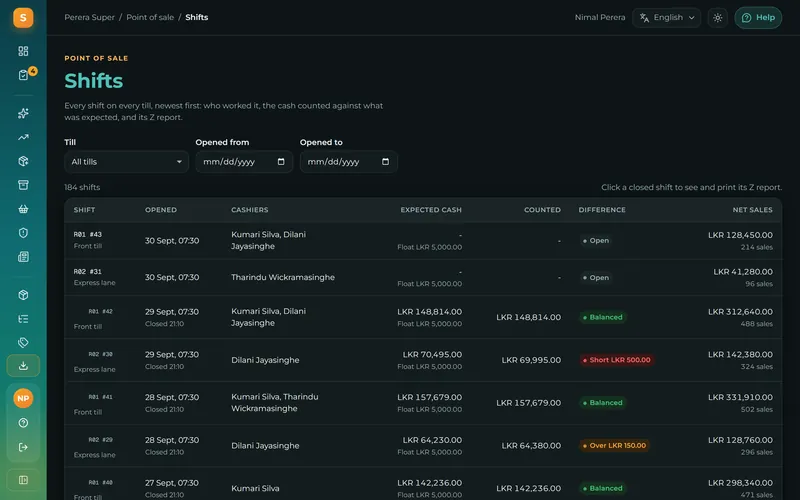
Task: Click Open status badge for R01 #43
Action: (596, 240)
